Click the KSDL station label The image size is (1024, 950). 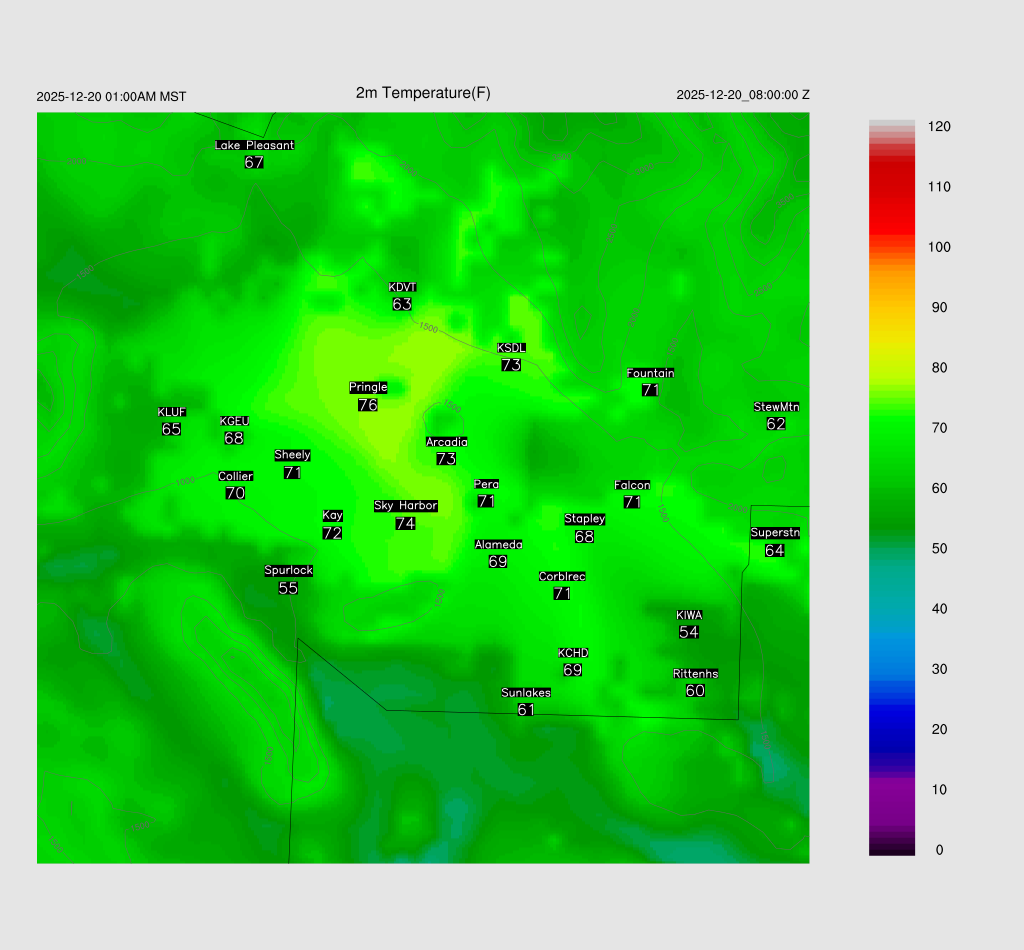coord(511,348)
